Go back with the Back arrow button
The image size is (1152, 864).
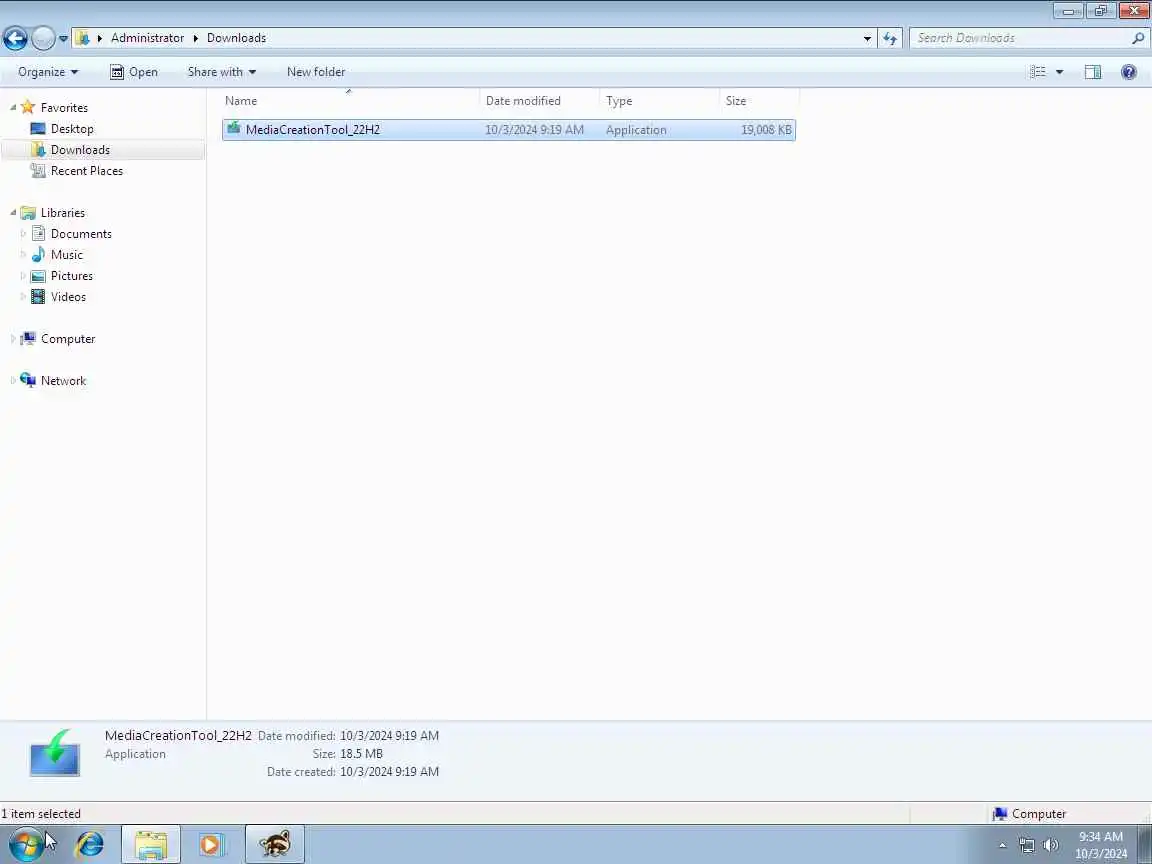(15, 38)
